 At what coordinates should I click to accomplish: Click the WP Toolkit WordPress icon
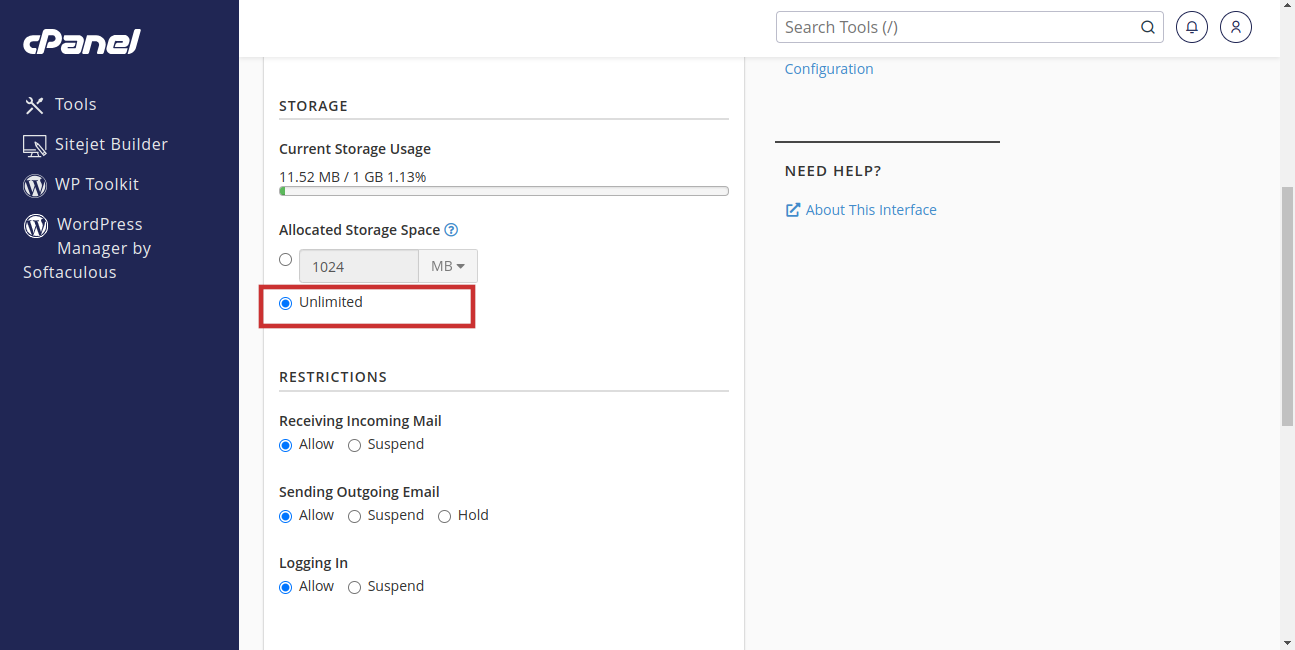35,185
